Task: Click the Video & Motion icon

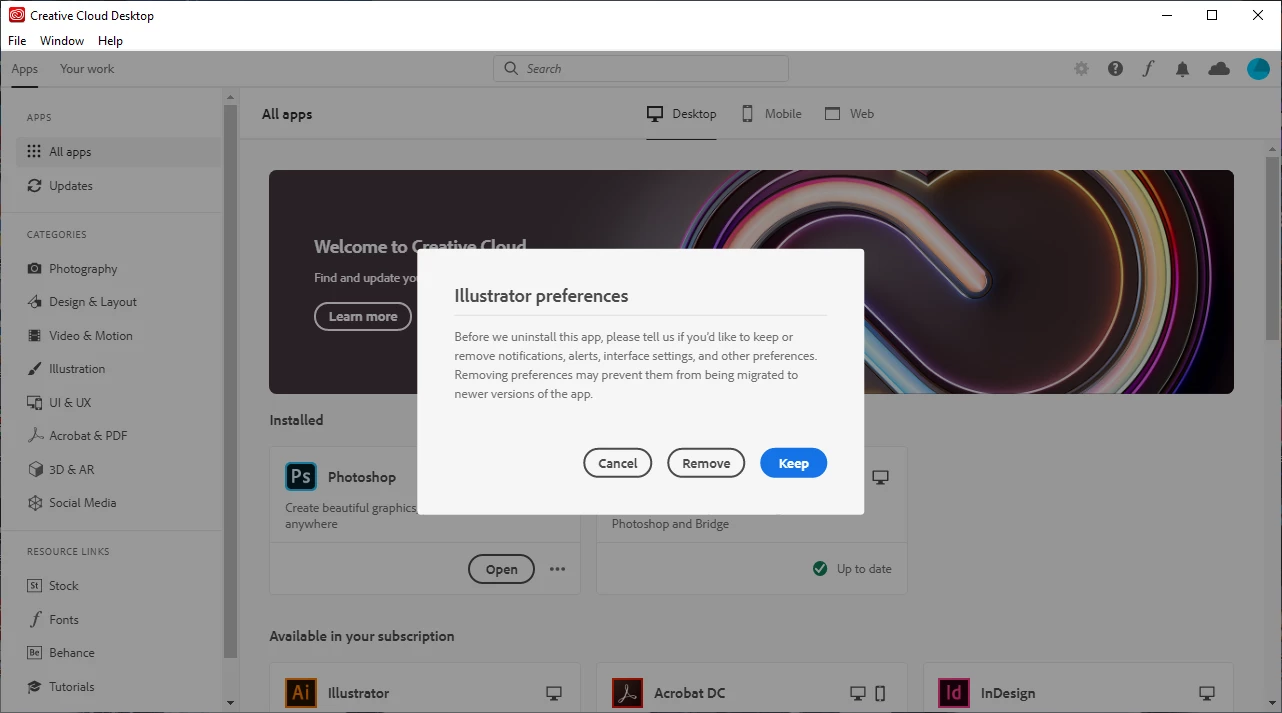Action: pos(35,336)
